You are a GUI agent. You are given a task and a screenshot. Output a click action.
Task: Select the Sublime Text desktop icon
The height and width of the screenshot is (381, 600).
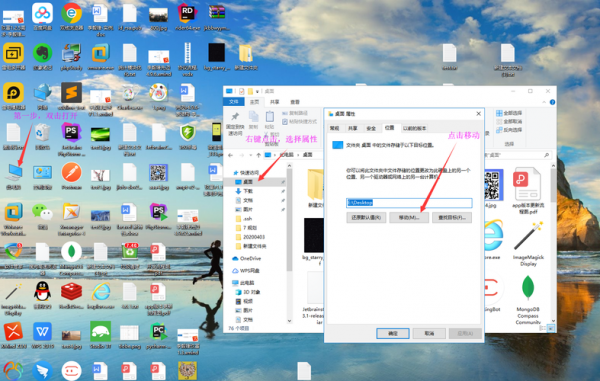71,96
